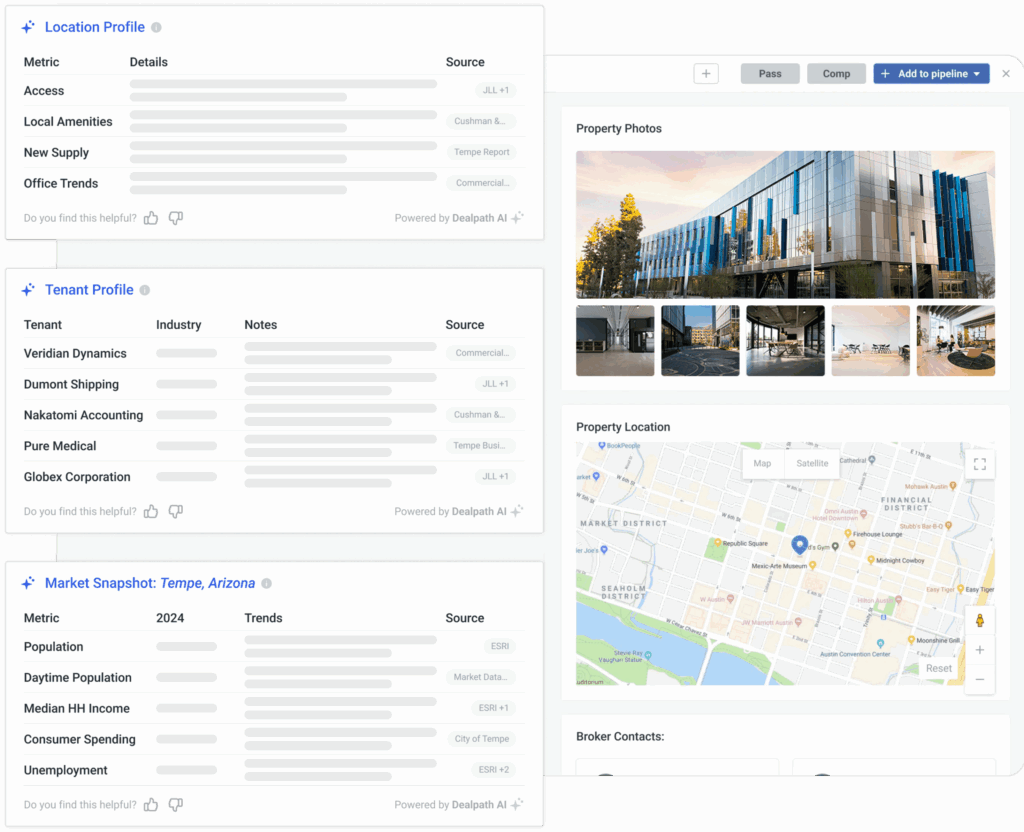Switch map to Satellite view
The width and height of the screenshot is (1024, 832).
point(812,464)
